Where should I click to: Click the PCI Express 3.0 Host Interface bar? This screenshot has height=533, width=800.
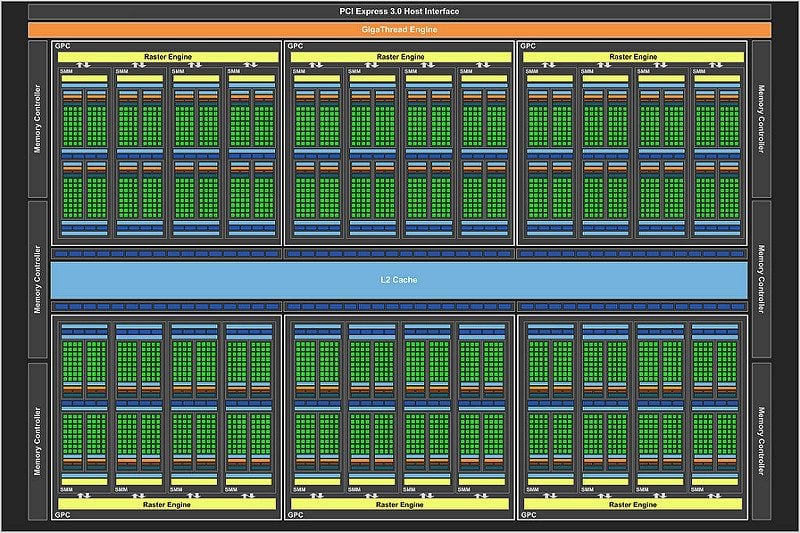point(399,11)
